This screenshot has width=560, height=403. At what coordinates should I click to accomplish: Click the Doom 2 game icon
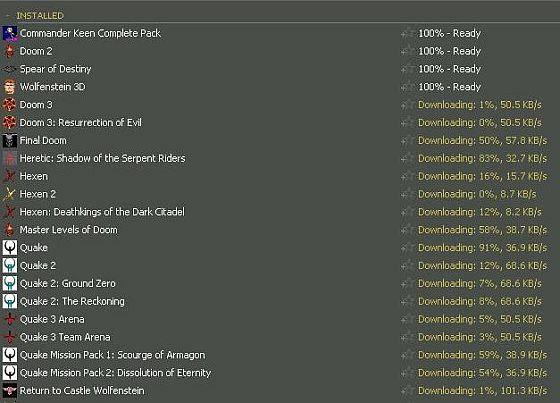(10, 51)
